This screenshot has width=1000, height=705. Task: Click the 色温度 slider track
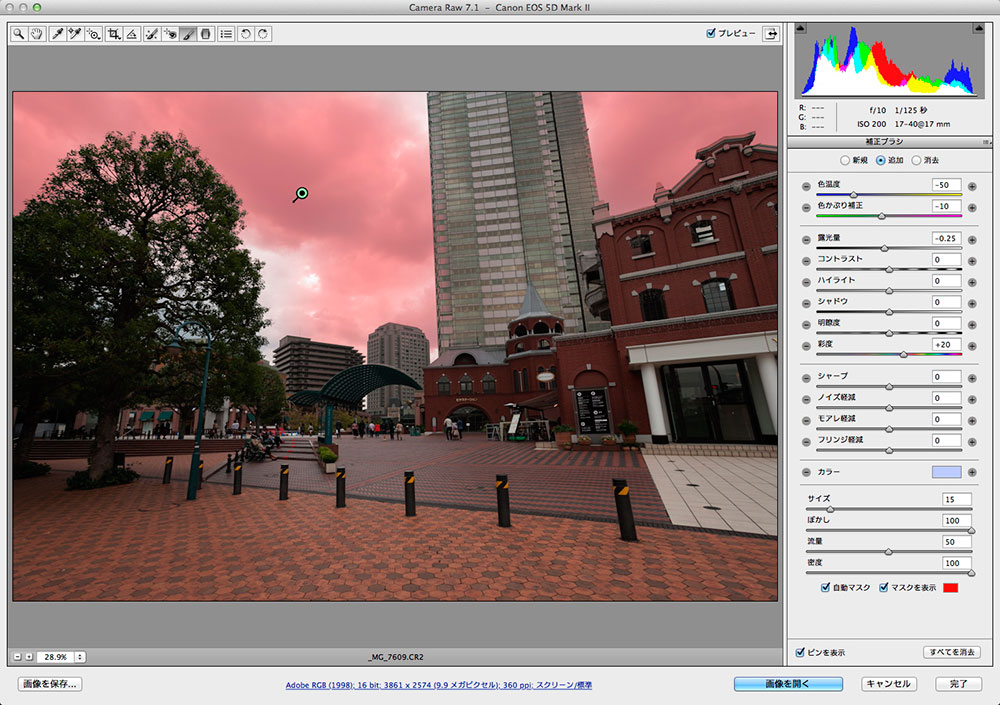point(889,195)
